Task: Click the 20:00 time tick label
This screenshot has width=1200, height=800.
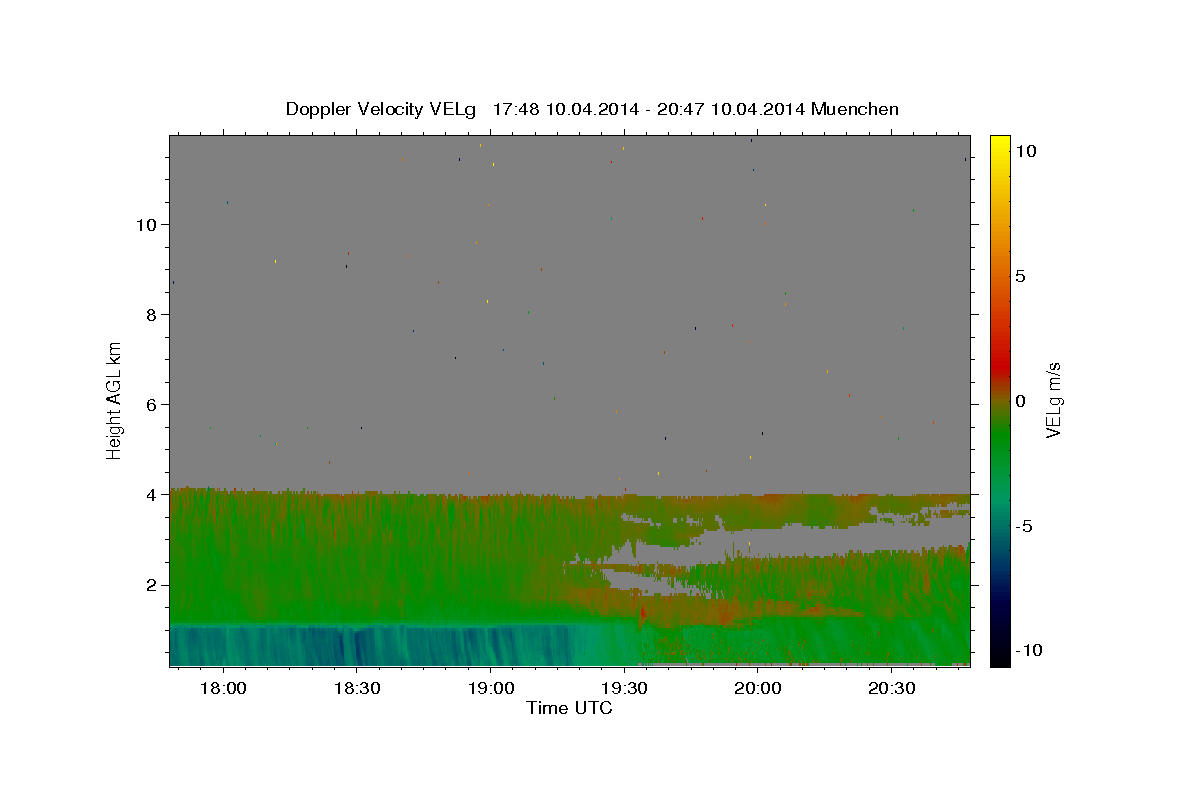Action: coord(757,688)
